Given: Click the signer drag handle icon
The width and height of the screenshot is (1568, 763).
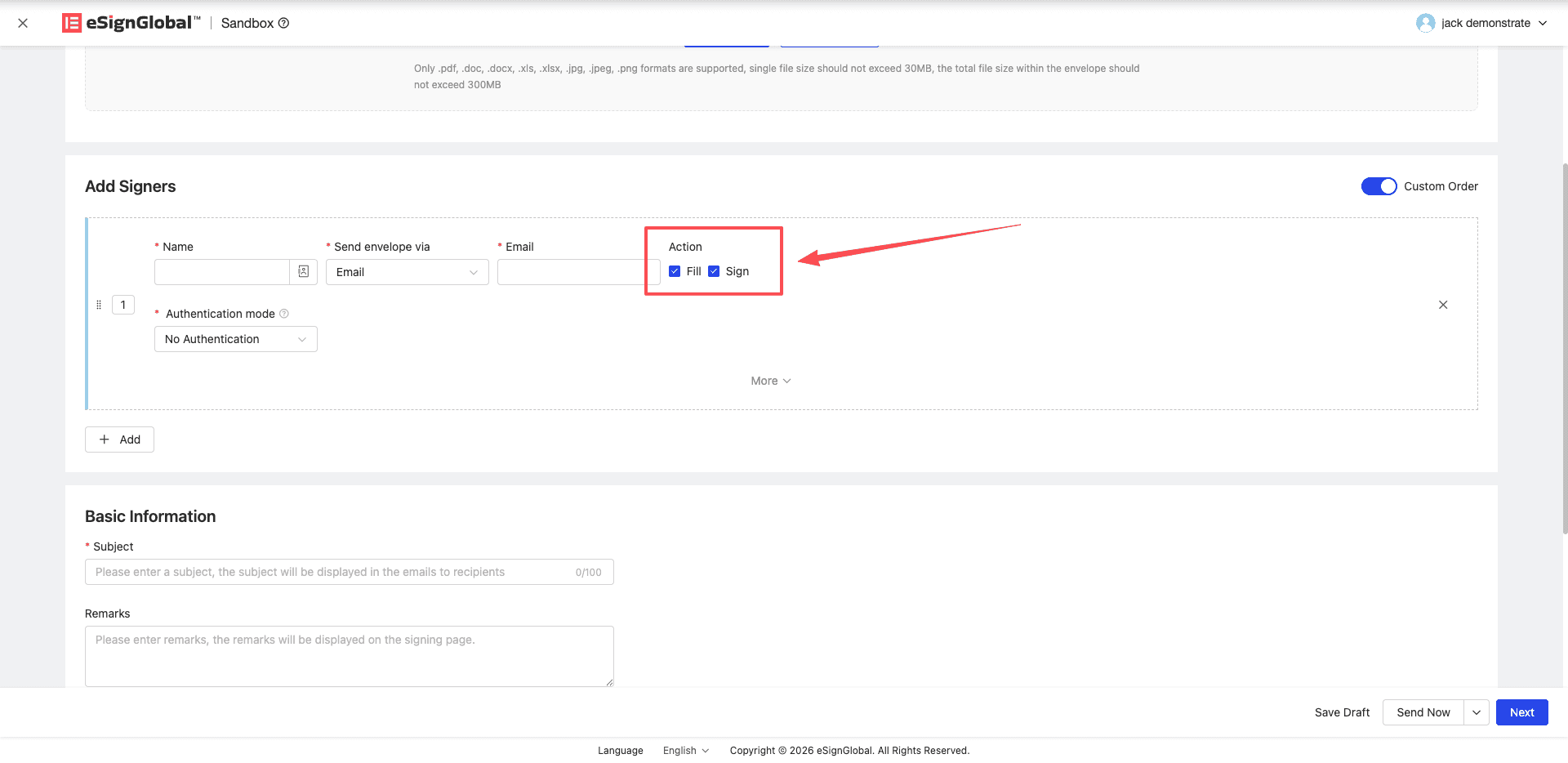Looking at the screenshot, I should [99, 305].
